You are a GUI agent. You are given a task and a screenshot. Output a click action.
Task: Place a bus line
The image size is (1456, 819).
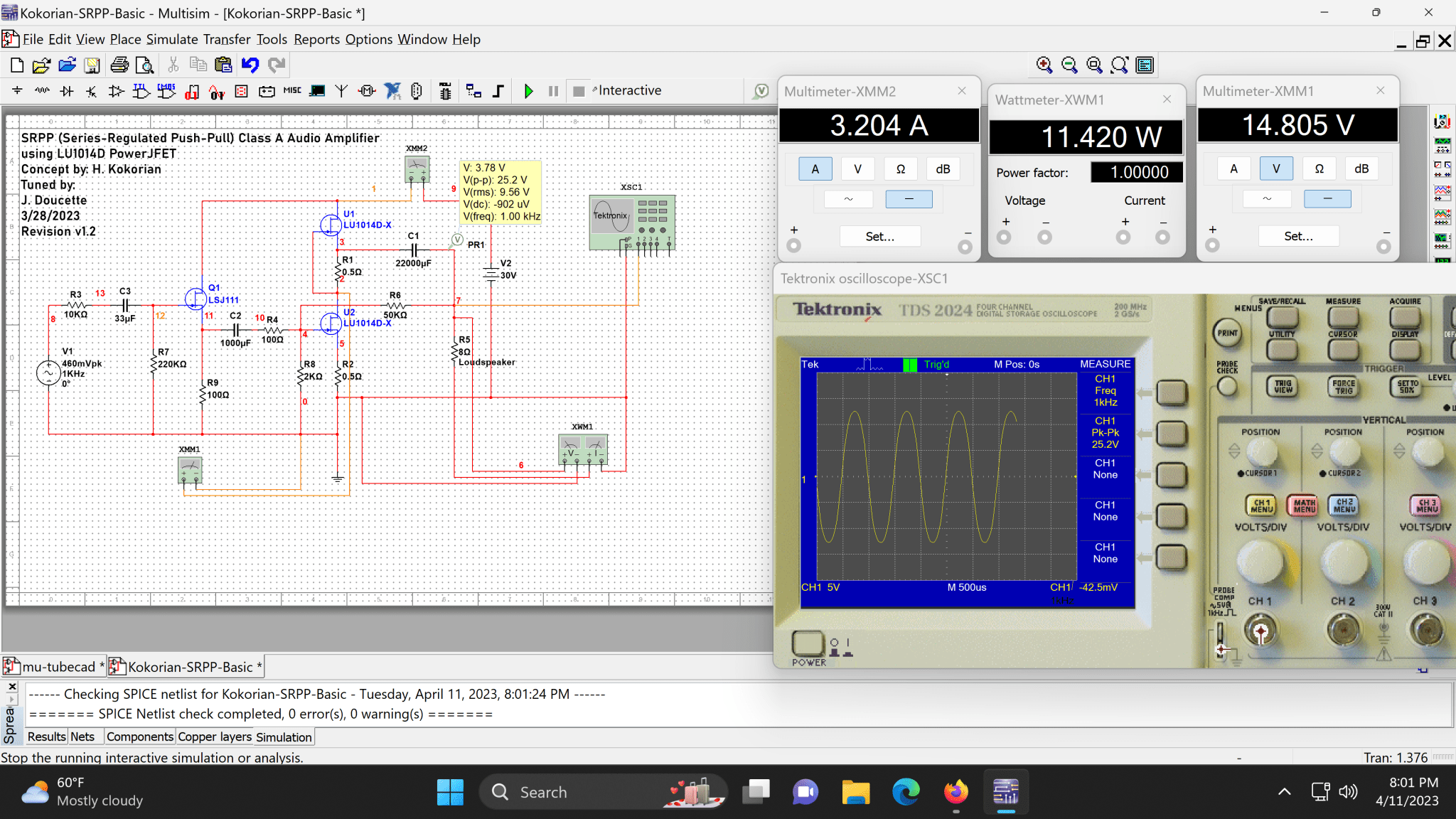(498, 91)
